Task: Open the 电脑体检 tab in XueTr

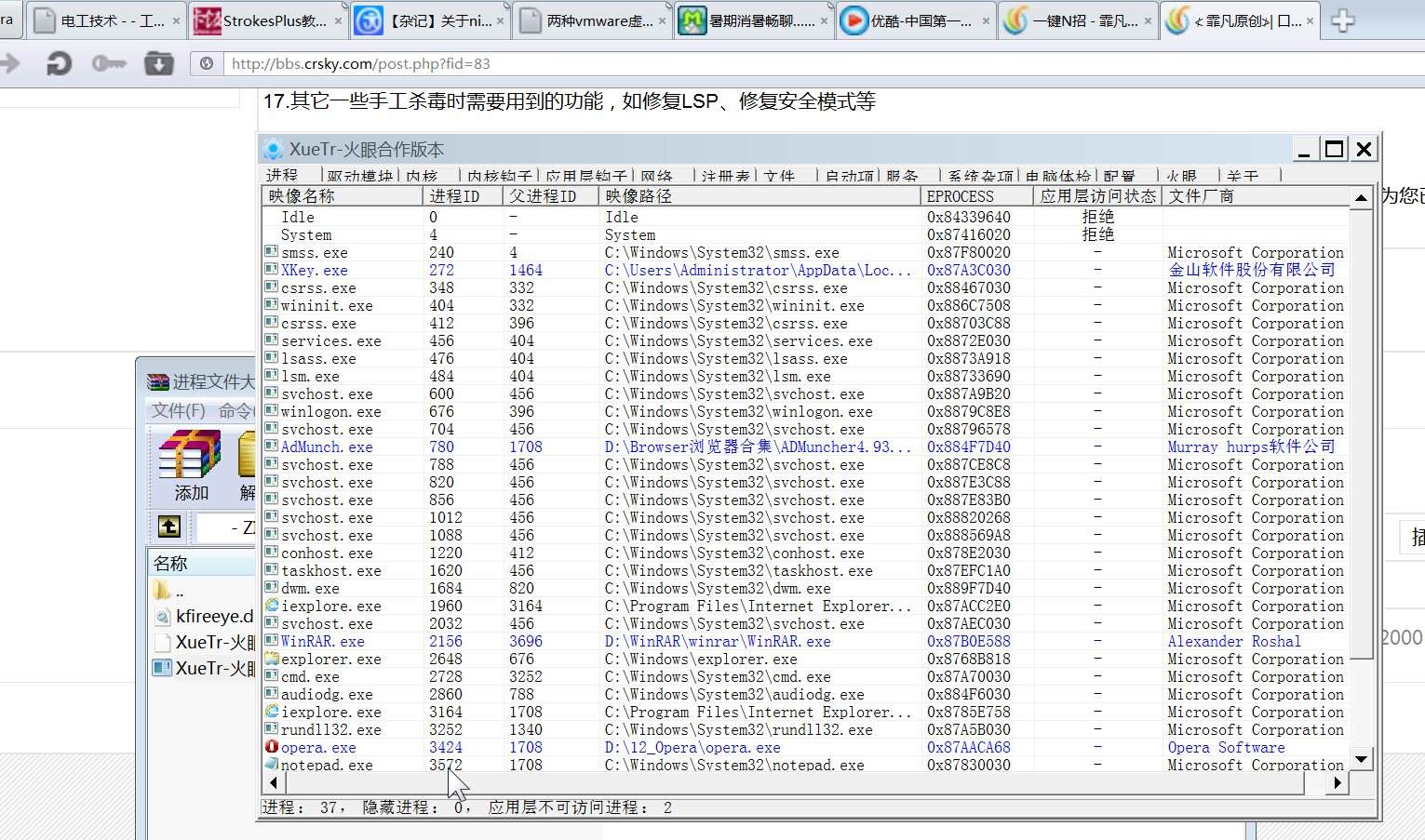Action: 1058,176
